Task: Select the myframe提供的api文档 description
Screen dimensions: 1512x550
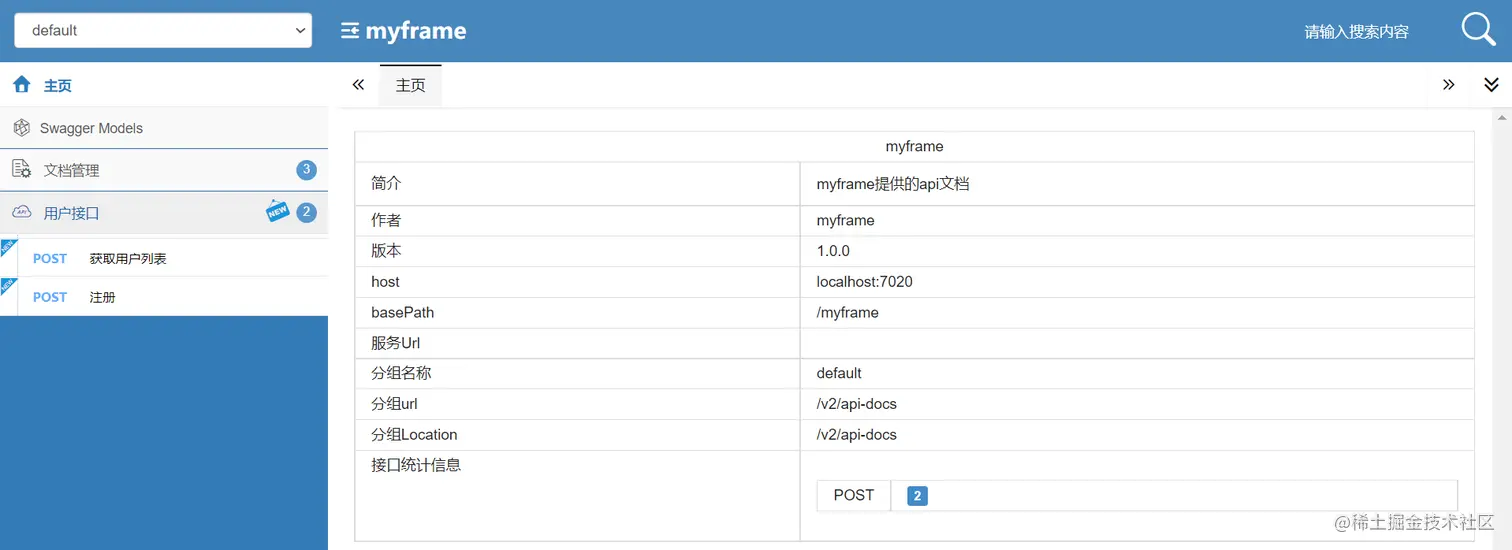Action: tap(893, 184)
